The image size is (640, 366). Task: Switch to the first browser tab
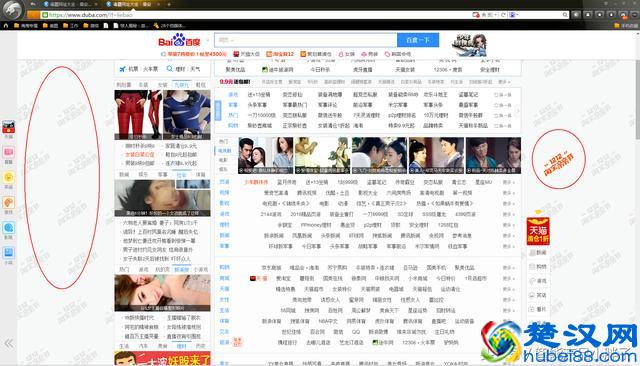click(x=70, y=4)
